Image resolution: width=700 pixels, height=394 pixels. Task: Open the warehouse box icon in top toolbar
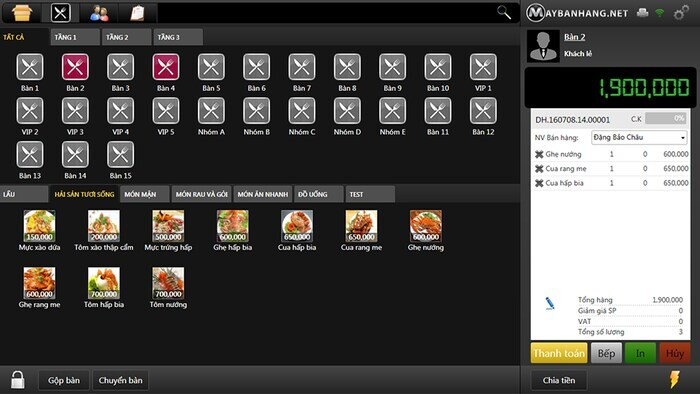tap(21, 13)
